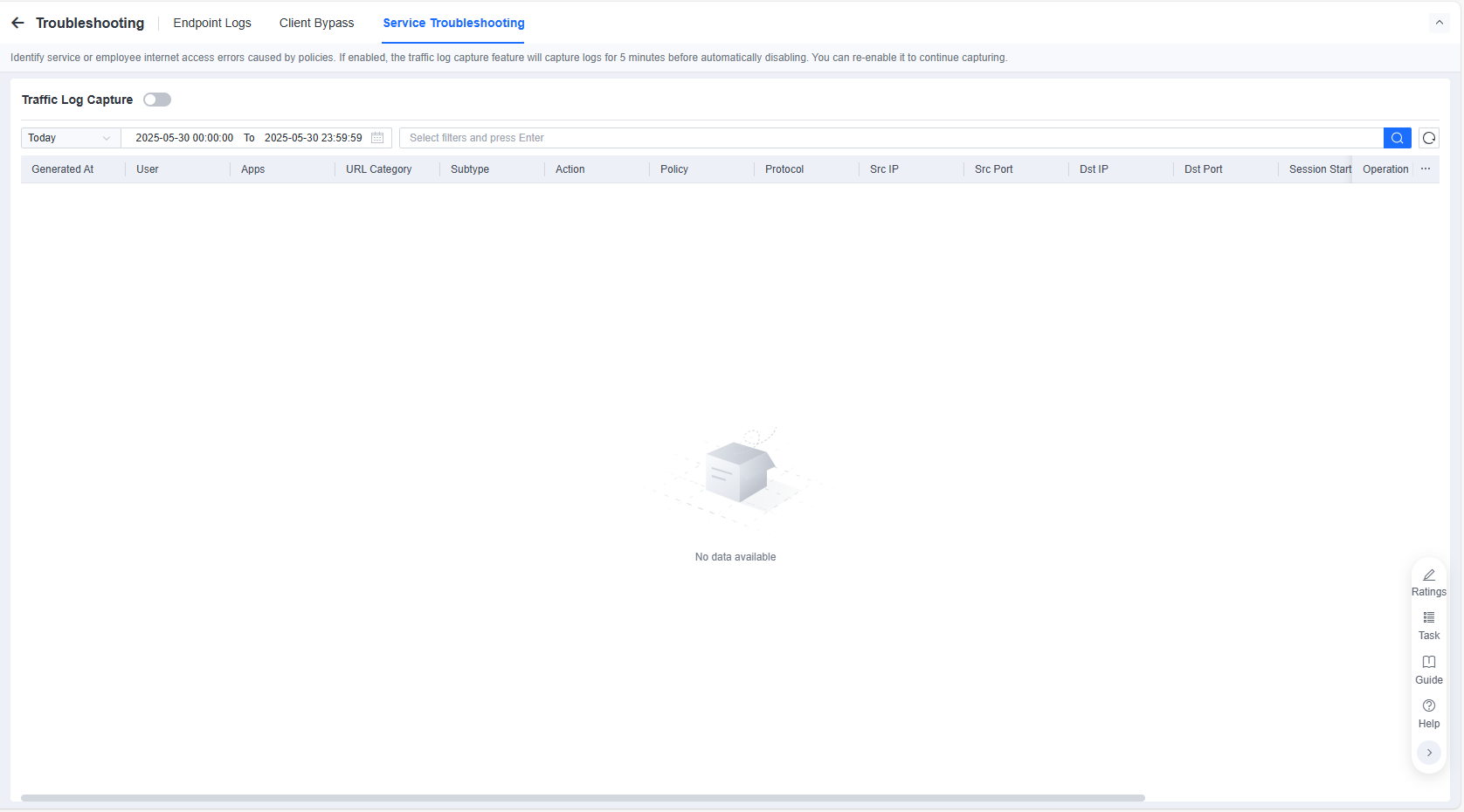Collapse the header with the top-right chevron
The height and width of the screenshot is (812, 1464).
[x=1440, y=23]
